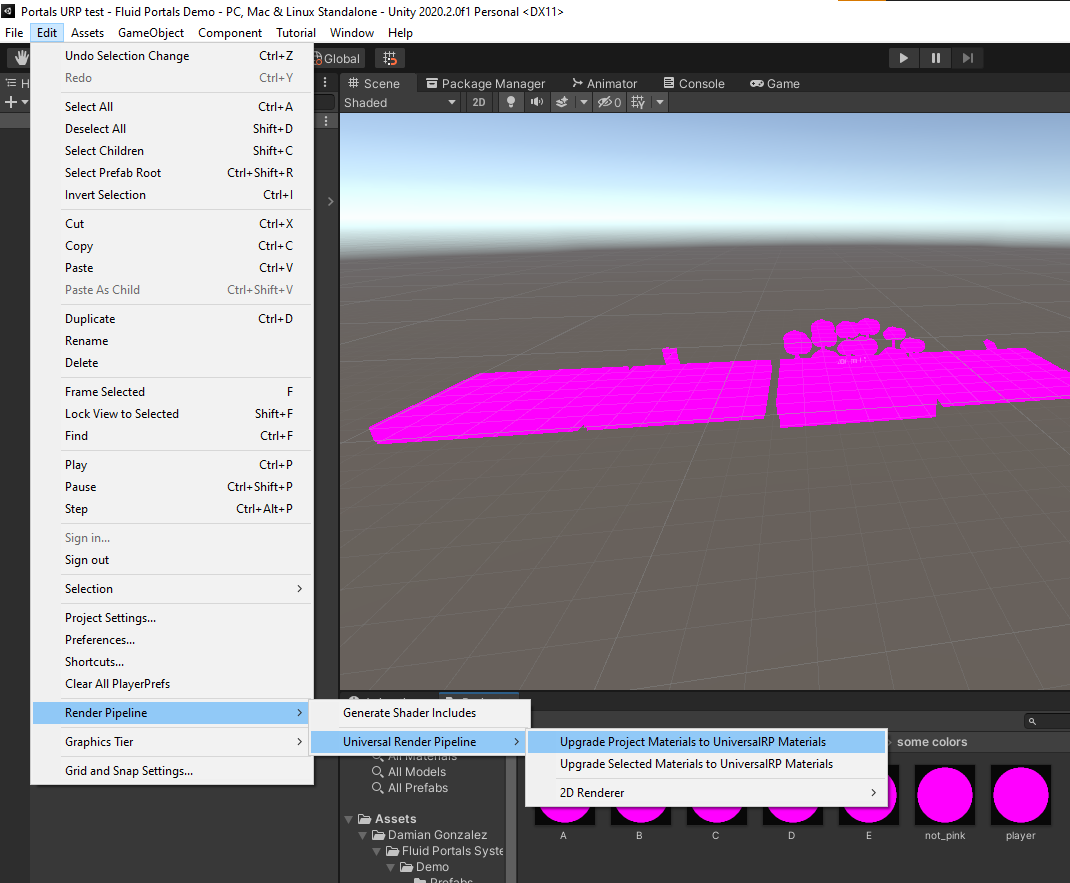1070x883 pixels.
Task: Open the 2D Renderer submenu
Action: tap(706, 793)
